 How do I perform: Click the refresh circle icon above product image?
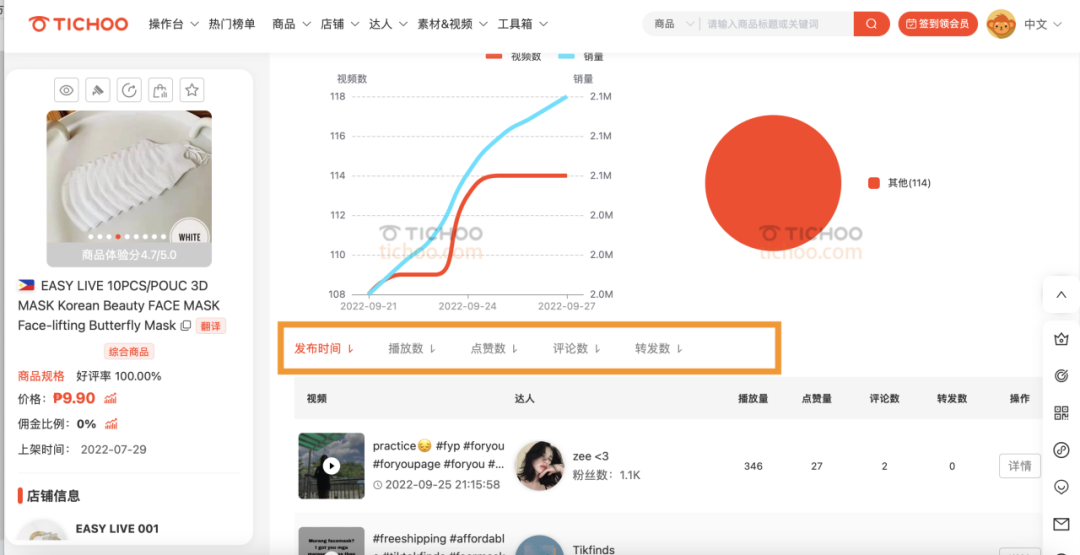click(129, 90)
